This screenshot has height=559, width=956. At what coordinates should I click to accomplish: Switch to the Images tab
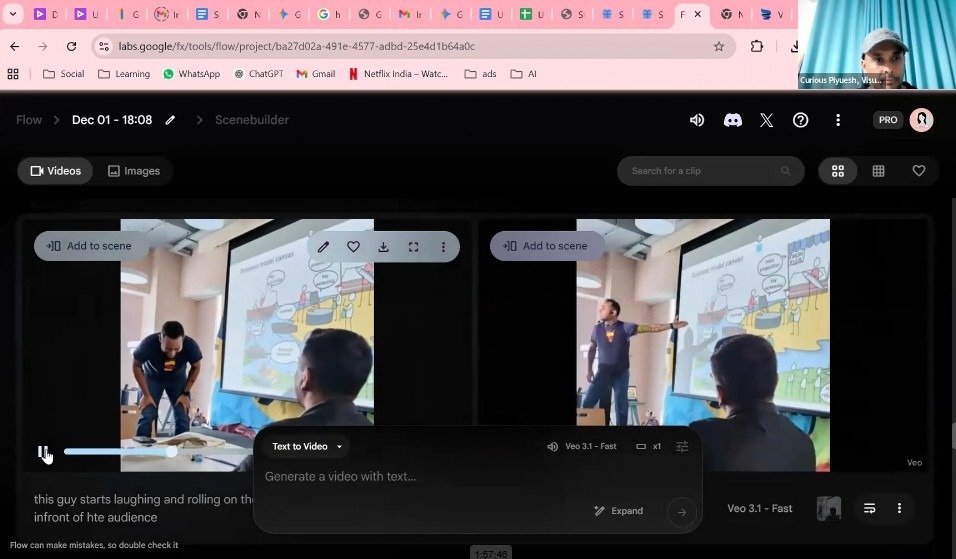(x=134, y=171)
